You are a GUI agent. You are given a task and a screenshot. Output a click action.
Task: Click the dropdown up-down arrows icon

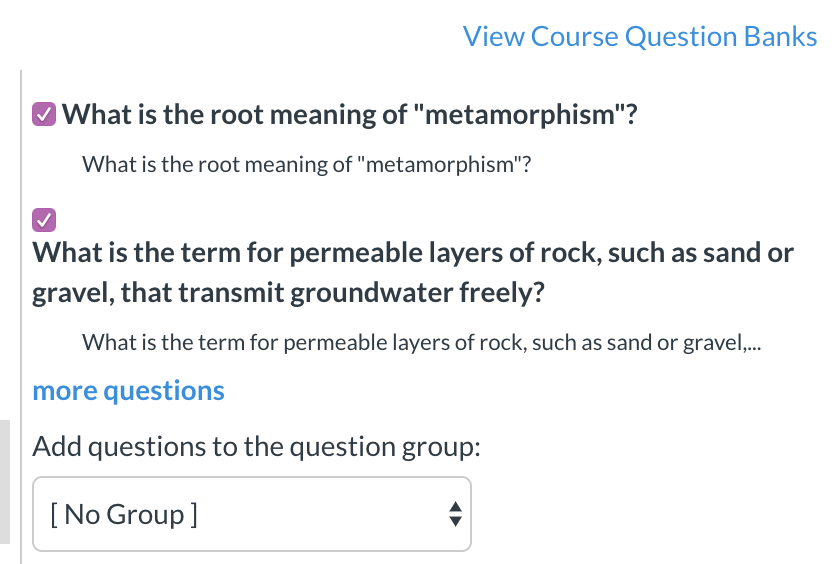(455, 514)
